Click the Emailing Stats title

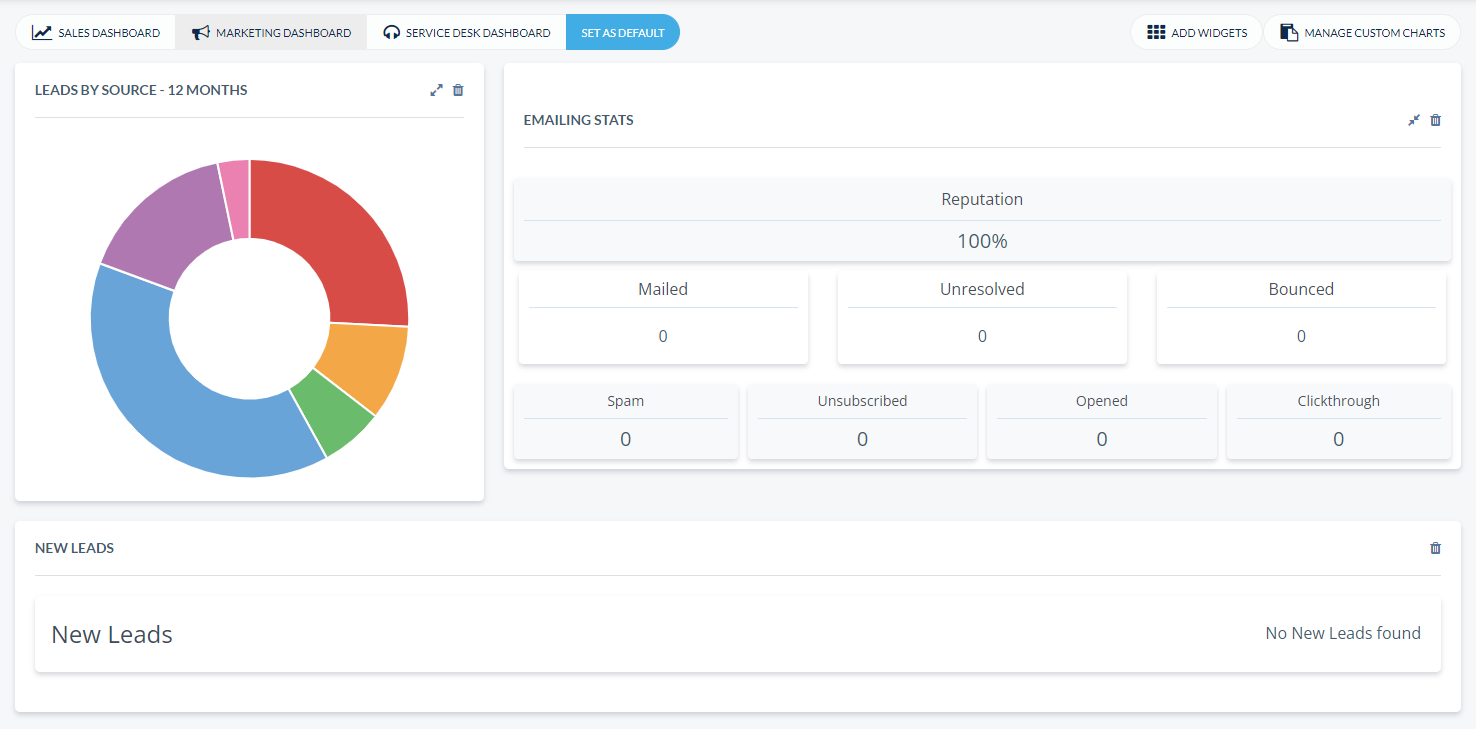[579, 120]
